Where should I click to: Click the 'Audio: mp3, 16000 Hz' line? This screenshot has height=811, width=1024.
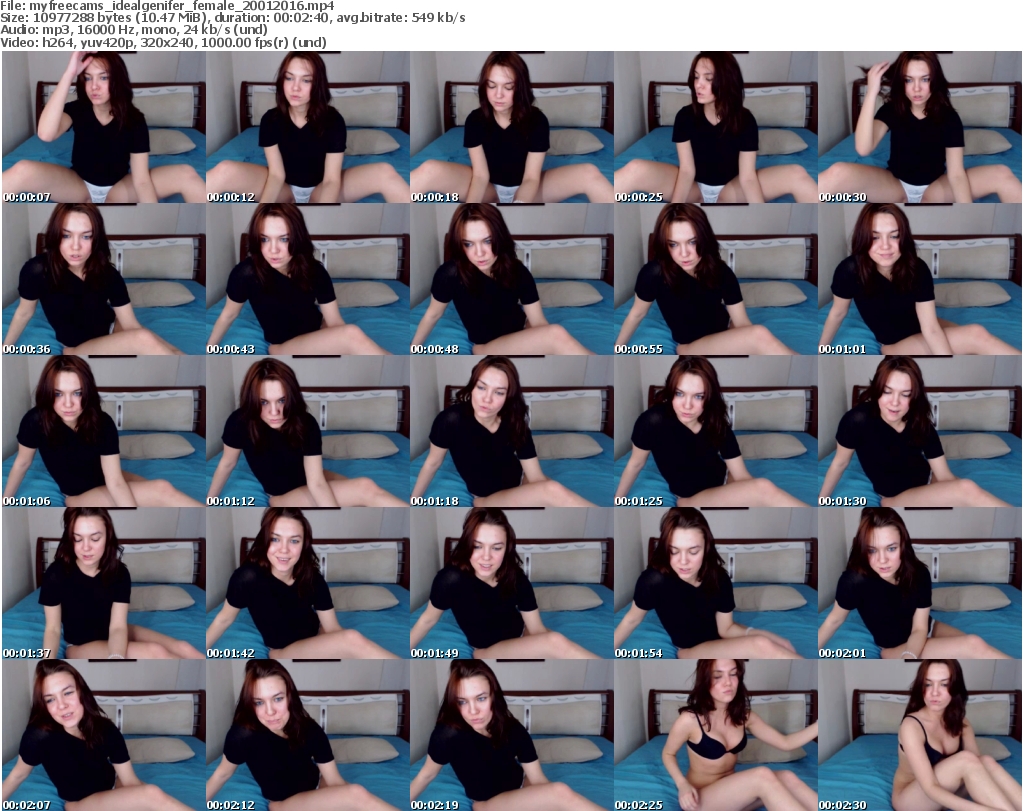[x=134, y=30]
